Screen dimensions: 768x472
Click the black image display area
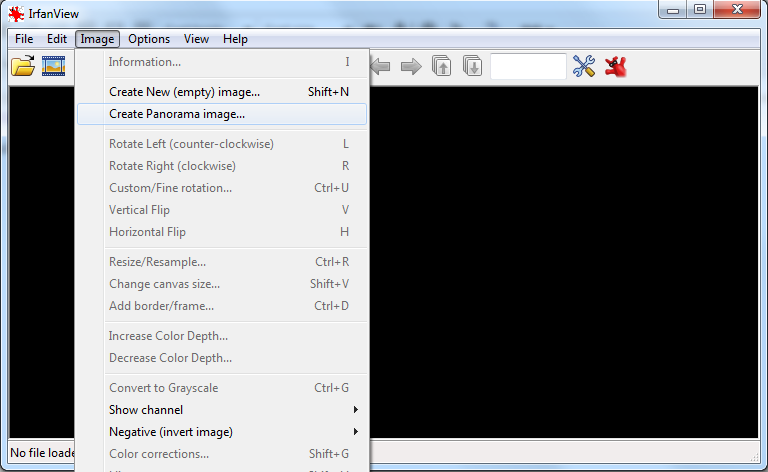tap(560, 260)
